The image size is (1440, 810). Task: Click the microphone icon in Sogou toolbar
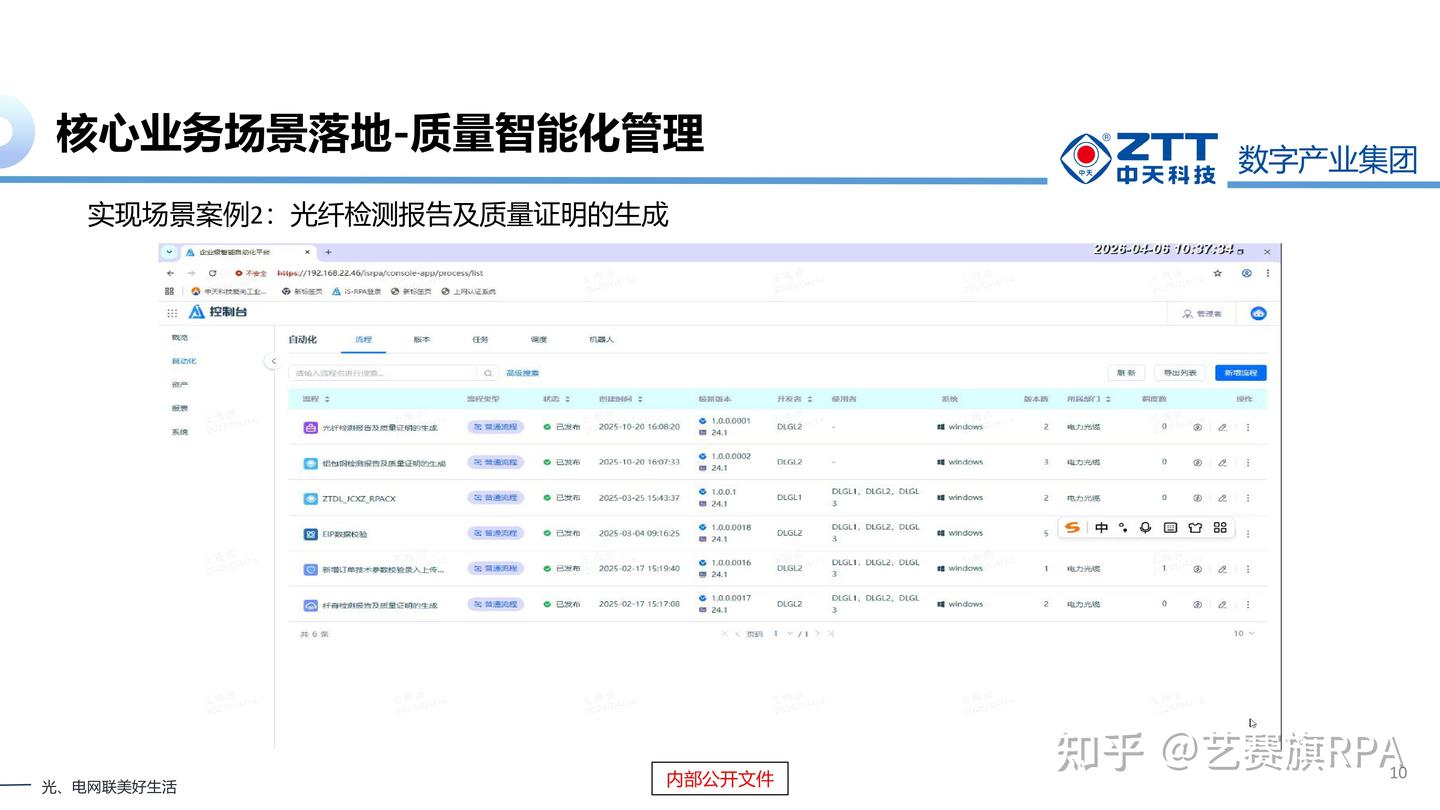[x=1146, y=527]
